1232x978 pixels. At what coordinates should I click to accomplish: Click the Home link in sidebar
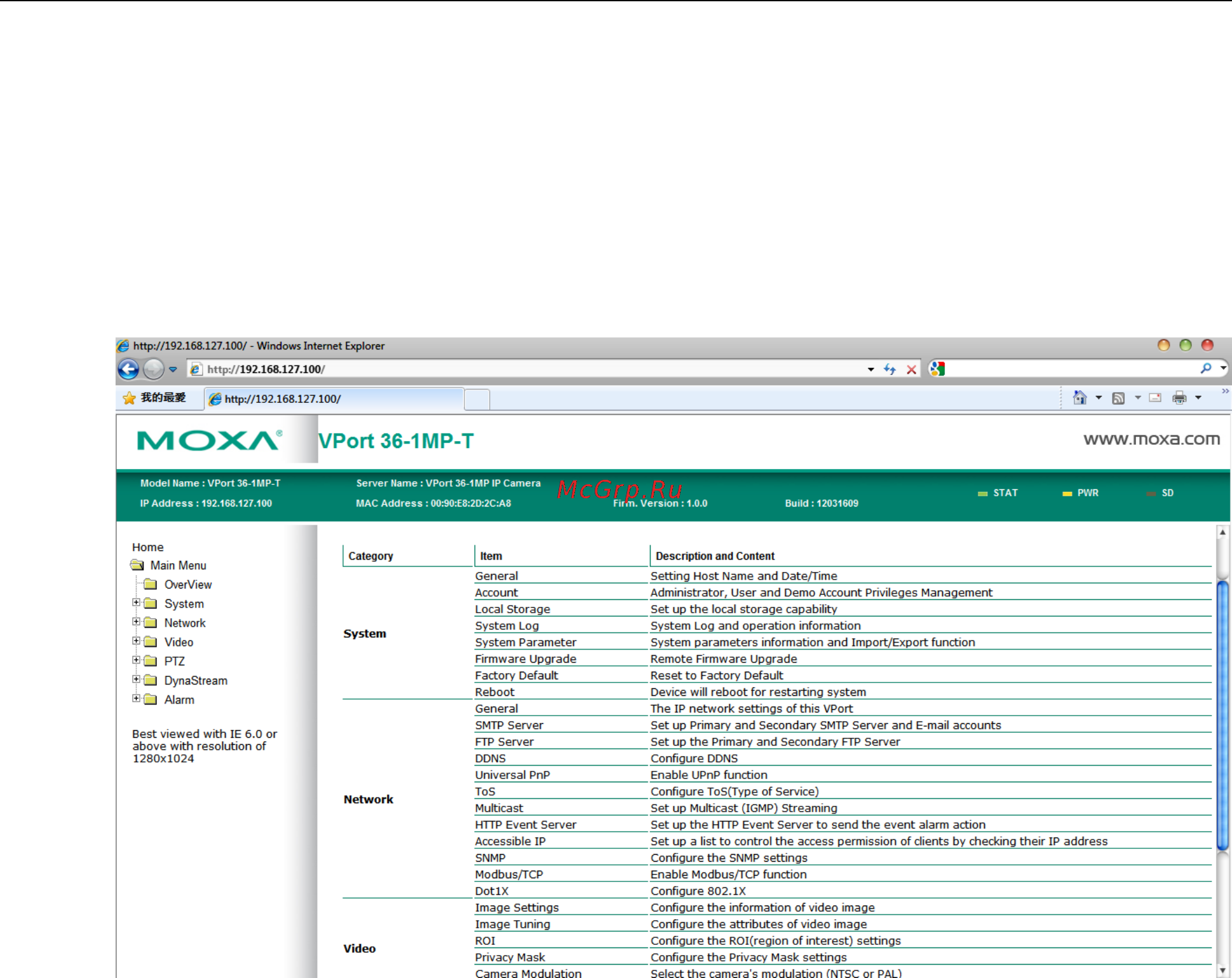coord(147,547)
